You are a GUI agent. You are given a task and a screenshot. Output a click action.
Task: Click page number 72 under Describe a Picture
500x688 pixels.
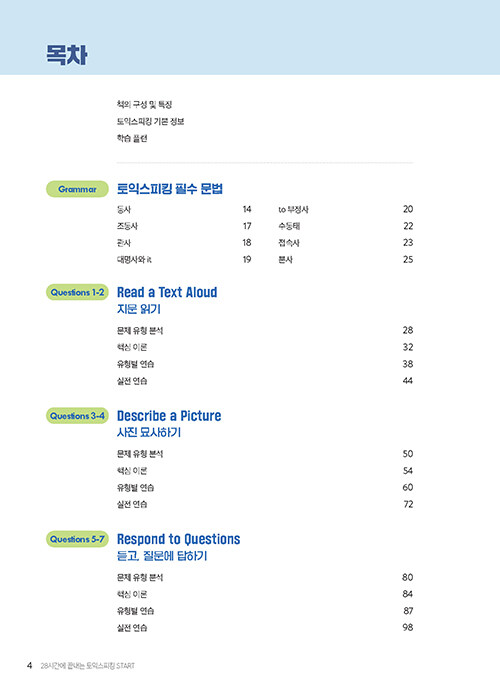click(408, 504)
